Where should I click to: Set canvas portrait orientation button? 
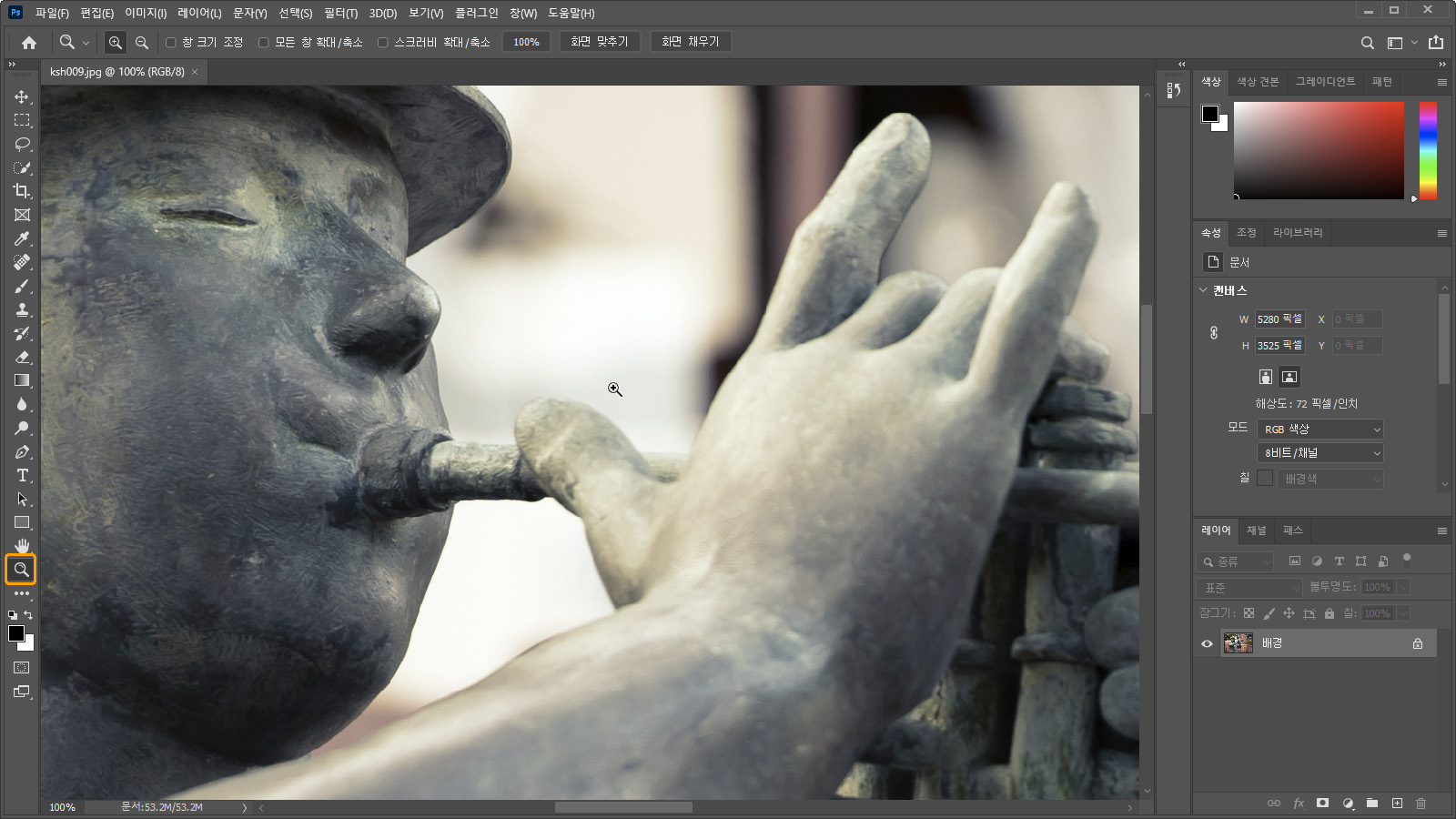[x=1266, y=377]
